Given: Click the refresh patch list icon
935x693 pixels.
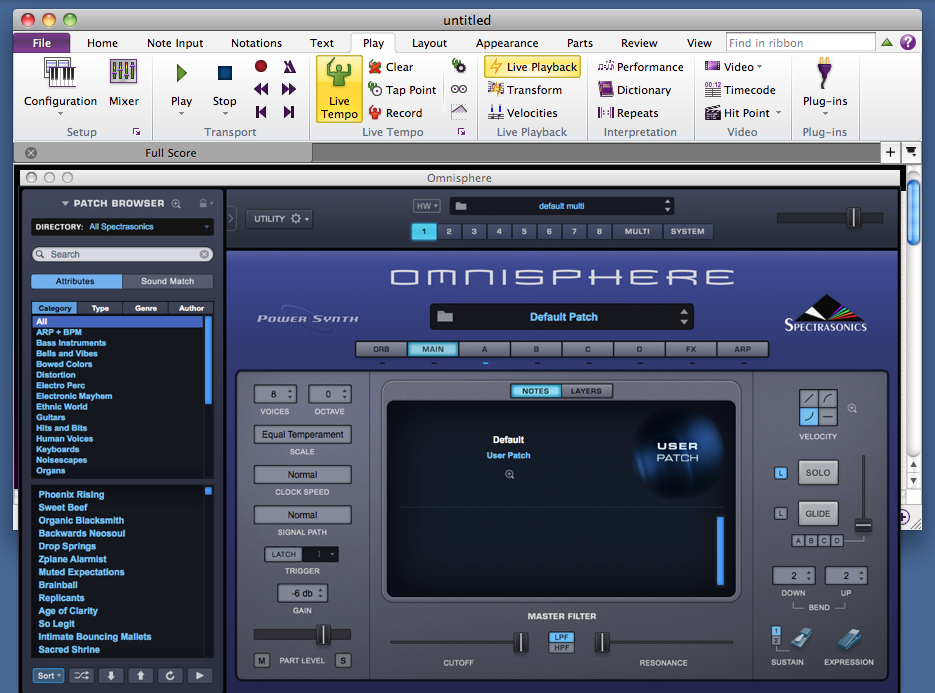Looking at the screenshot, I should tap(170, 676).
